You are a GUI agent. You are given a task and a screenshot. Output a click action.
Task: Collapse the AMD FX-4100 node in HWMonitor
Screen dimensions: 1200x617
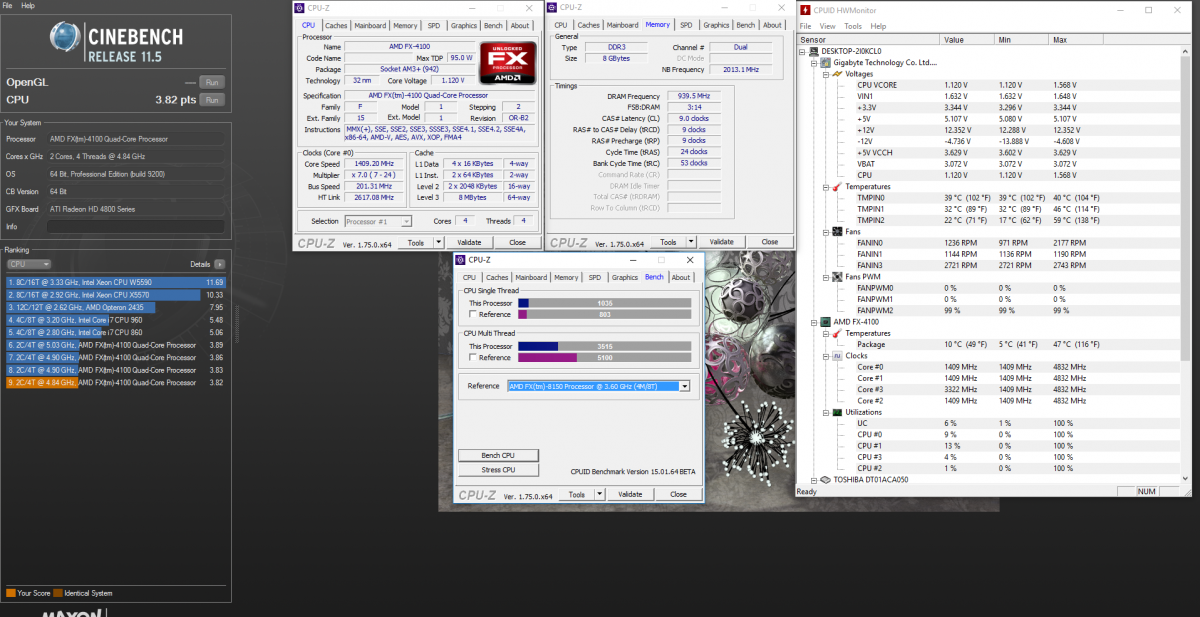(x=813, y=322)
